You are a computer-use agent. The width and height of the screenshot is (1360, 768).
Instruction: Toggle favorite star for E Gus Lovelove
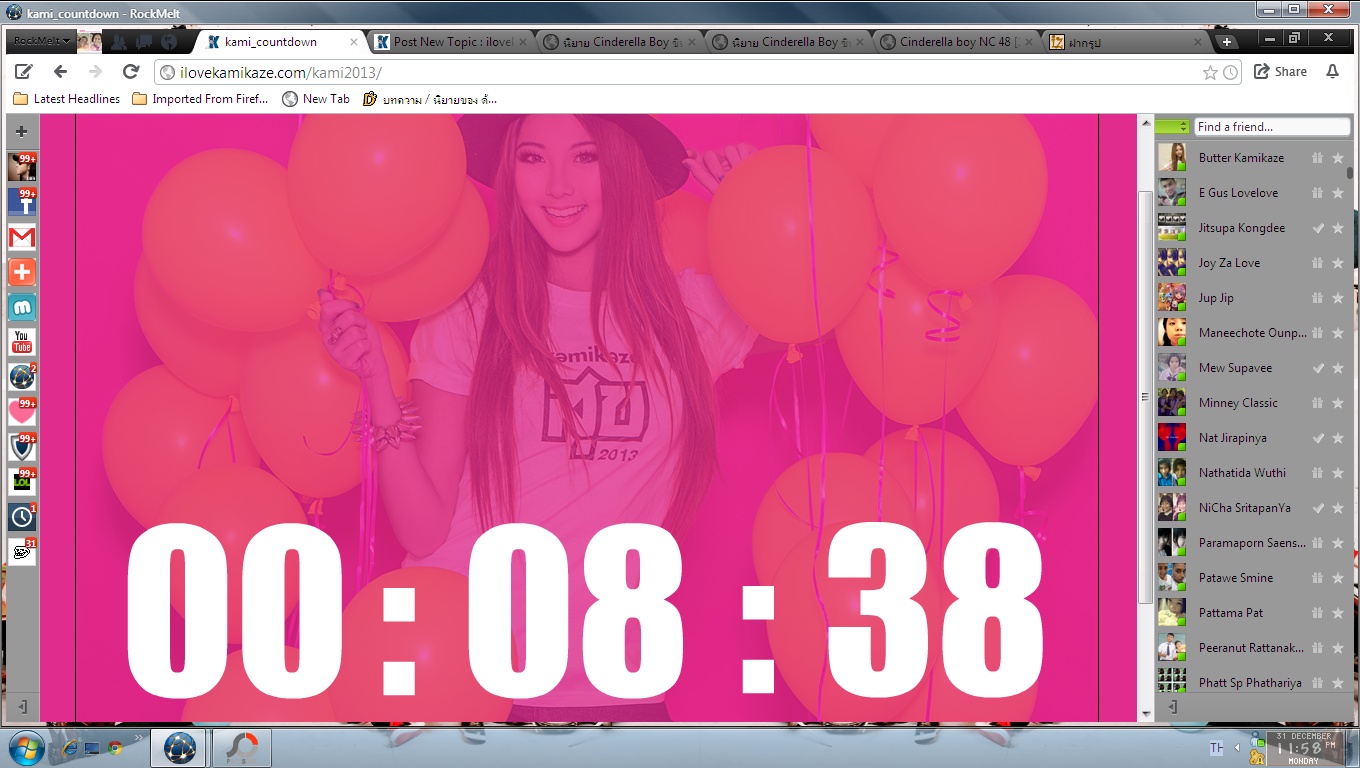[x=1338, y=193]
